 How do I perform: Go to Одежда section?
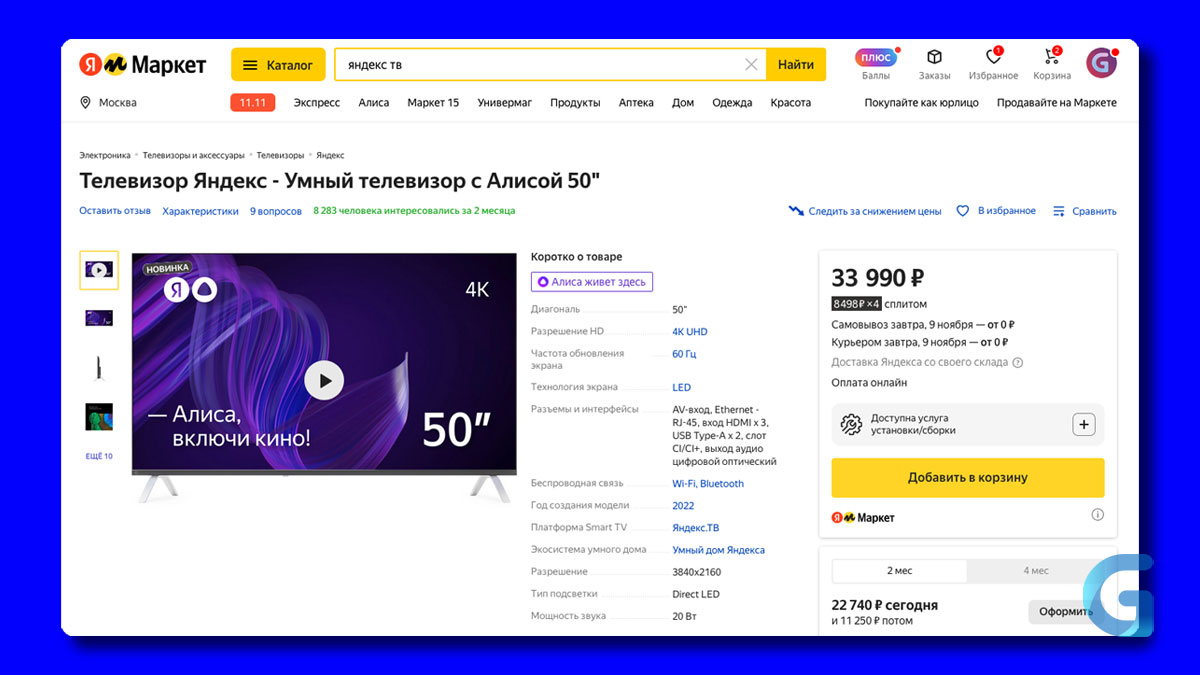click(x=732, y=103)
